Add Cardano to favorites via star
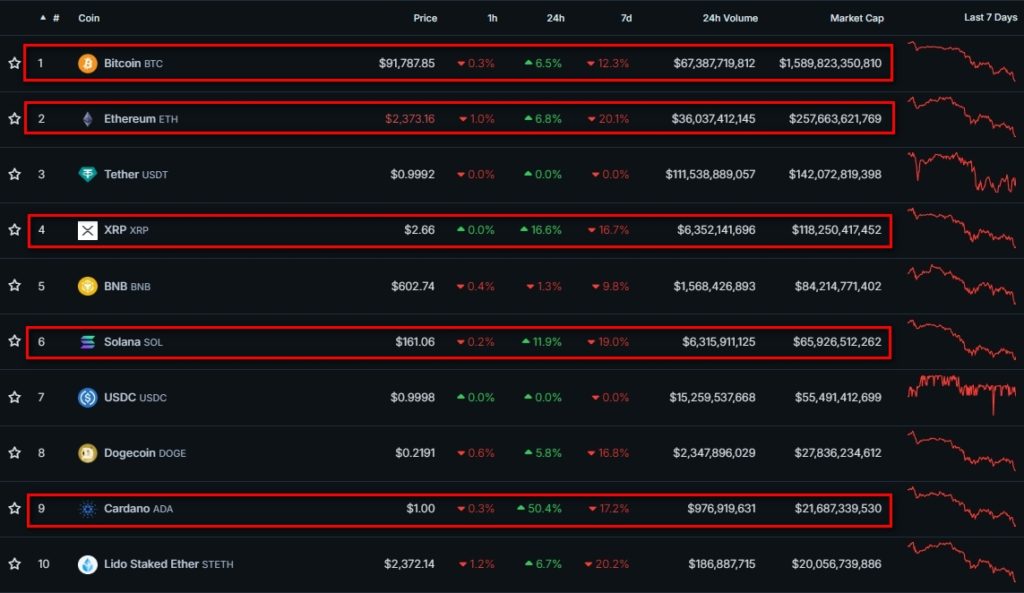The image size is (1024, 593). (x=14, y=508)
